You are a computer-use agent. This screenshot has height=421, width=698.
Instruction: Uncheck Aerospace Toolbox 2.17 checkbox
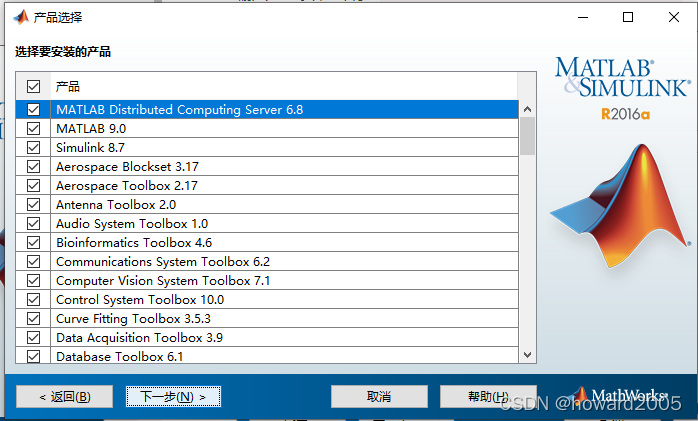tap(33, 186)
